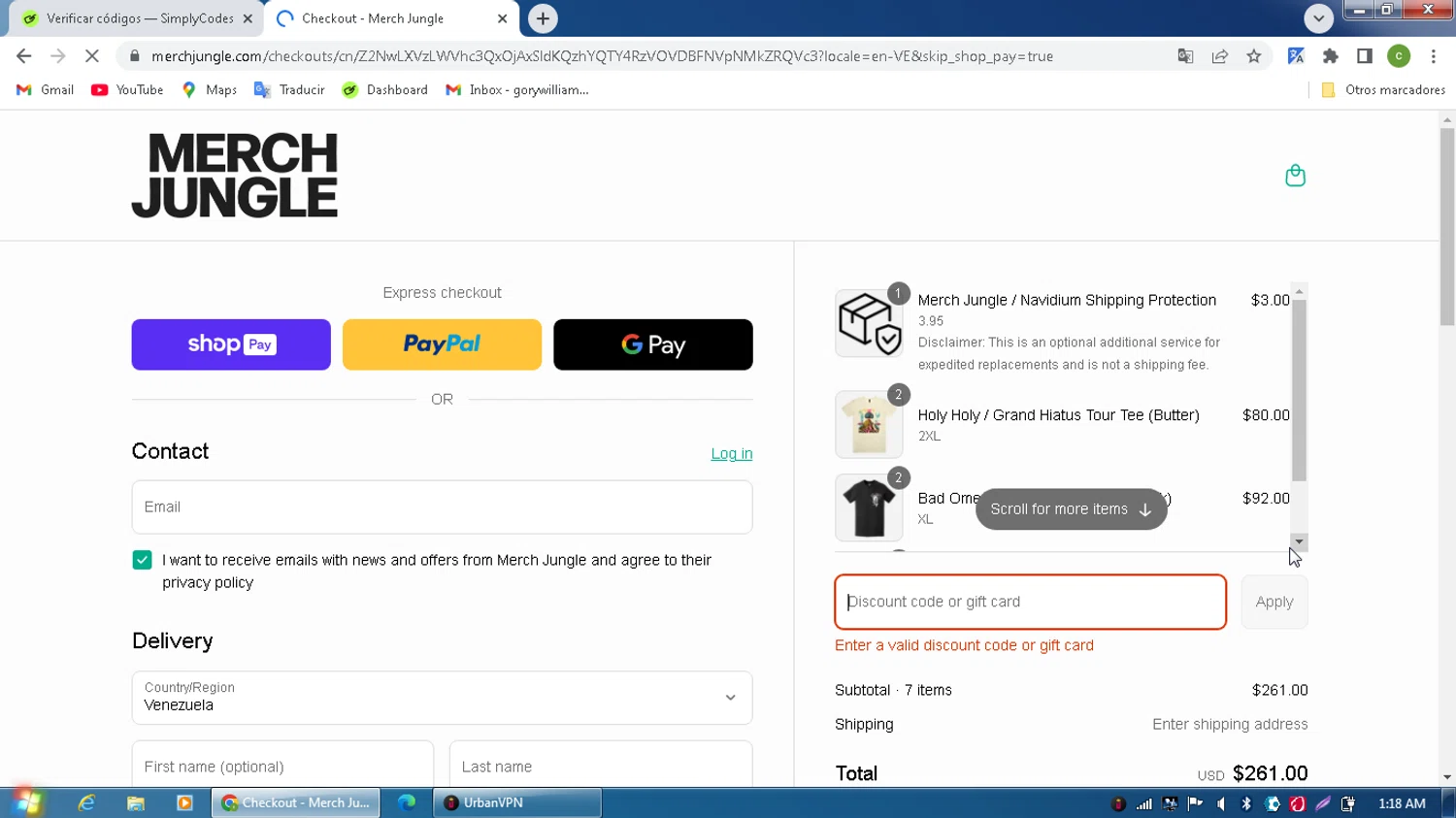Open the shopping bag cart icon
Image resolution: width=1456 pixels, height=818 pixels.
[1295, 176]
